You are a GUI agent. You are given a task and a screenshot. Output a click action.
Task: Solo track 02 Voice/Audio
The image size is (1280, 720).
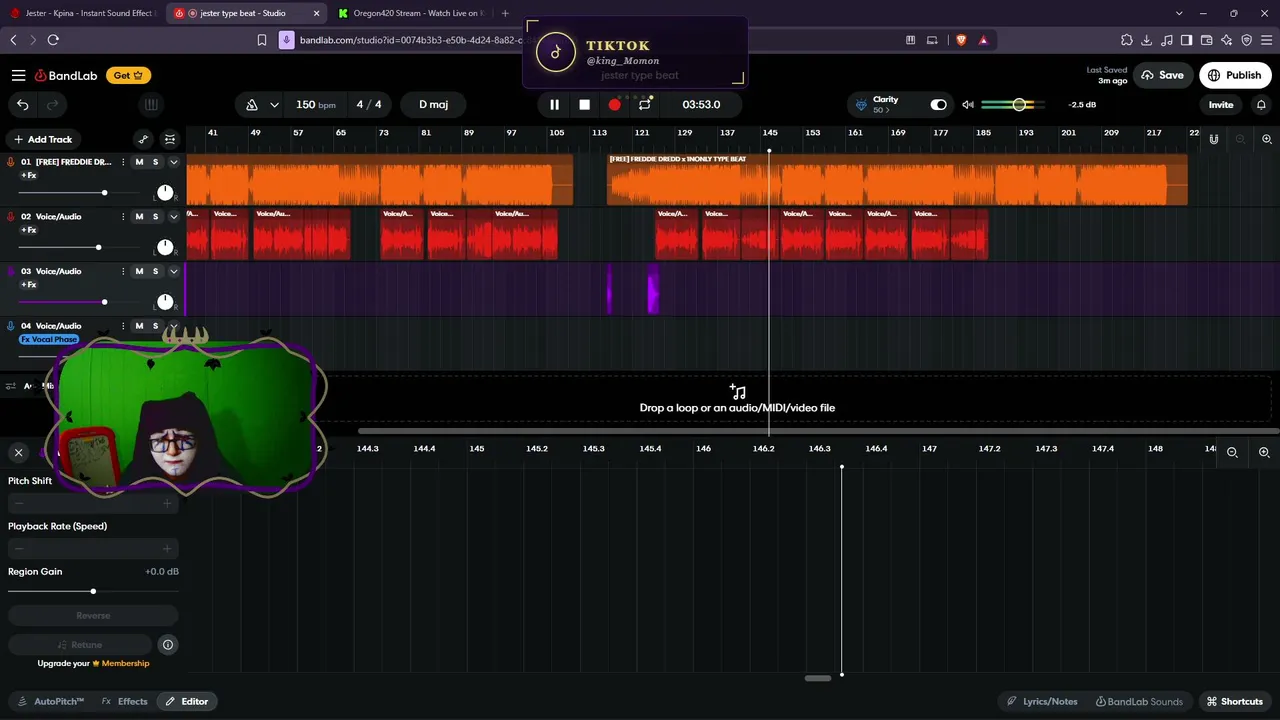click(x=155, y=217)
